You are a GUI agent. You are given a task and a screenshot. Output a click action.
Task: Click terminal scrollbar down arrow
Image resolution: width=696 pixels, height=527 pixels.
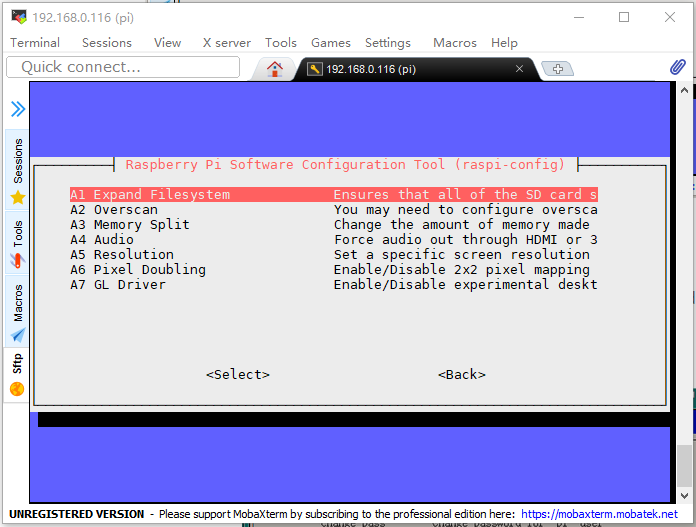684,496
